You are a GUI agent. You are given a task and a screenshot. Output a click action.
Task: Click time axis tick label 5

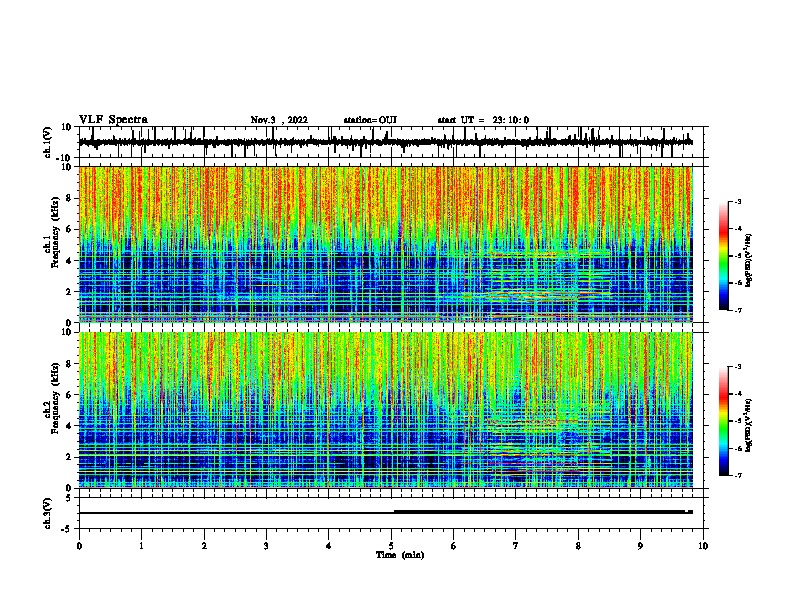click(x=391, y=546)
